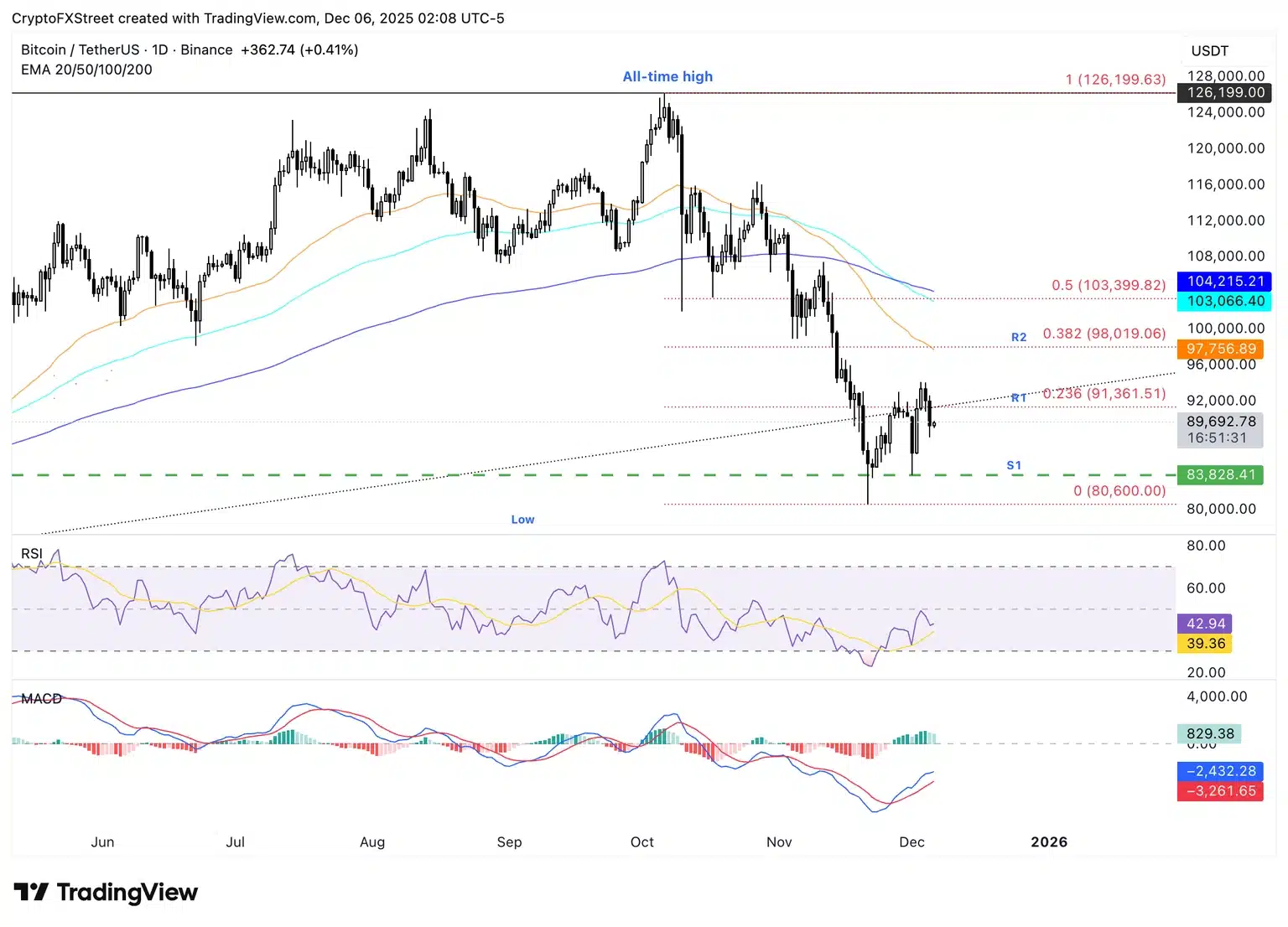Click the purple 42.94 RSI value tag

(x=1205, y=624)
